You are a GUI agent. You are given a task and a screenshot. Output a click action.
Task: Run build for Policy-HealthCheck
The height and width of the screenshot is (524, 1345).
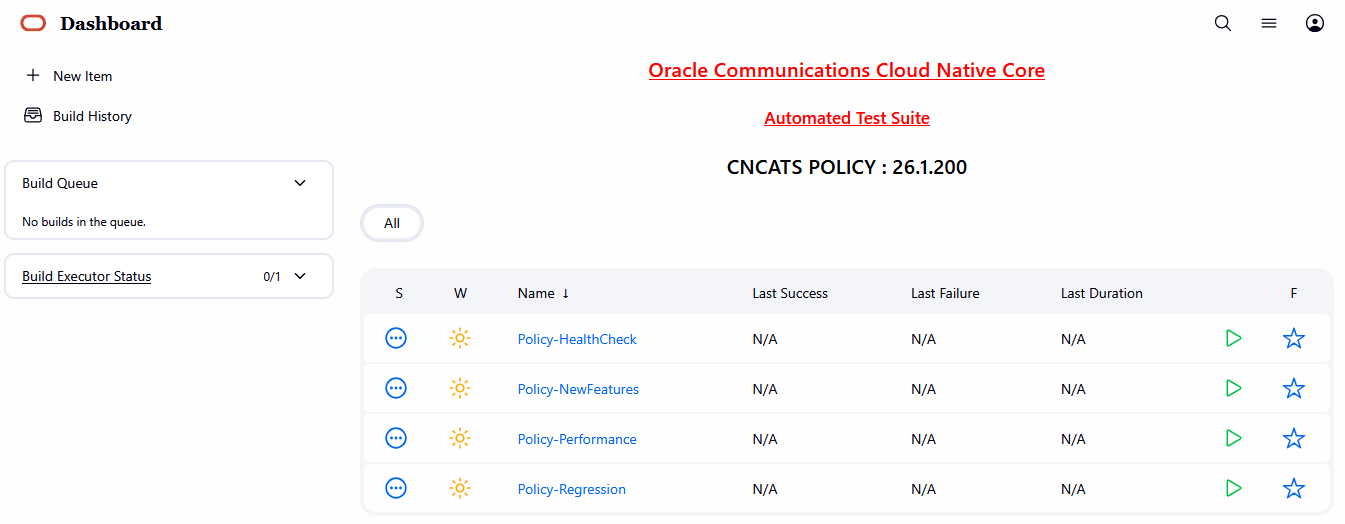coord(1233,338)
